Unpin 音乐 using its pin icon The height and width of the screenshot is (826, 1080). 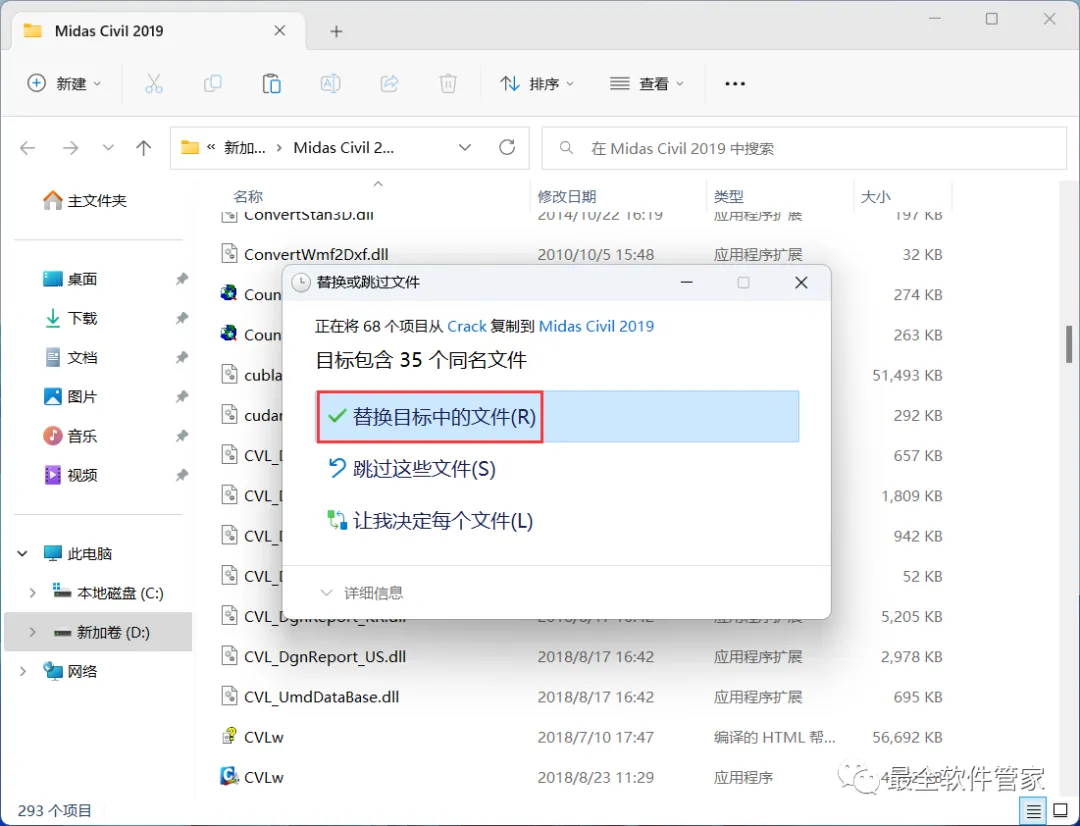click(x=181, y=436)
